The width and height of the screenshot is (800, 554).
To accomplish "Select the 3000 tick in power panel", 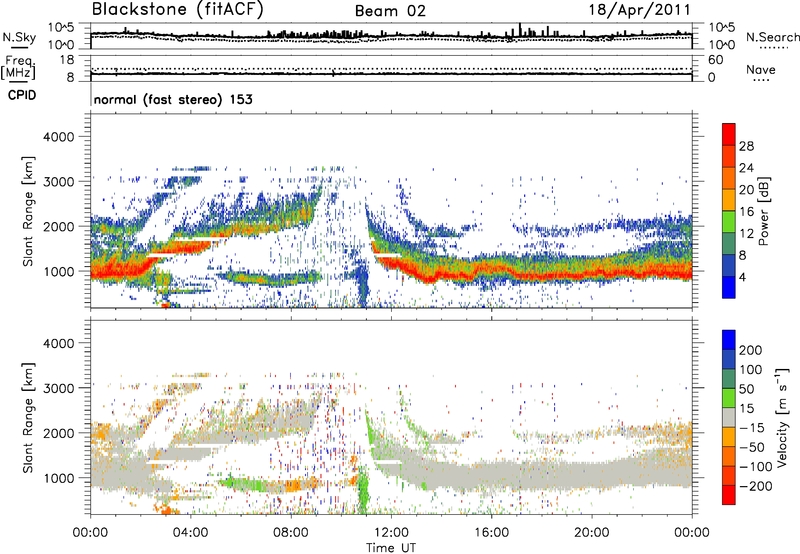I will coord(58,182).
